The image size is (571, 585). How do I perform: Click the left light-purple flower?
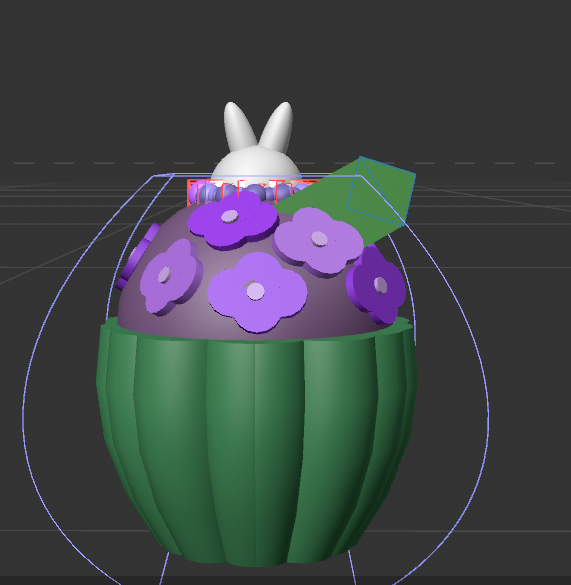[171, 277]
